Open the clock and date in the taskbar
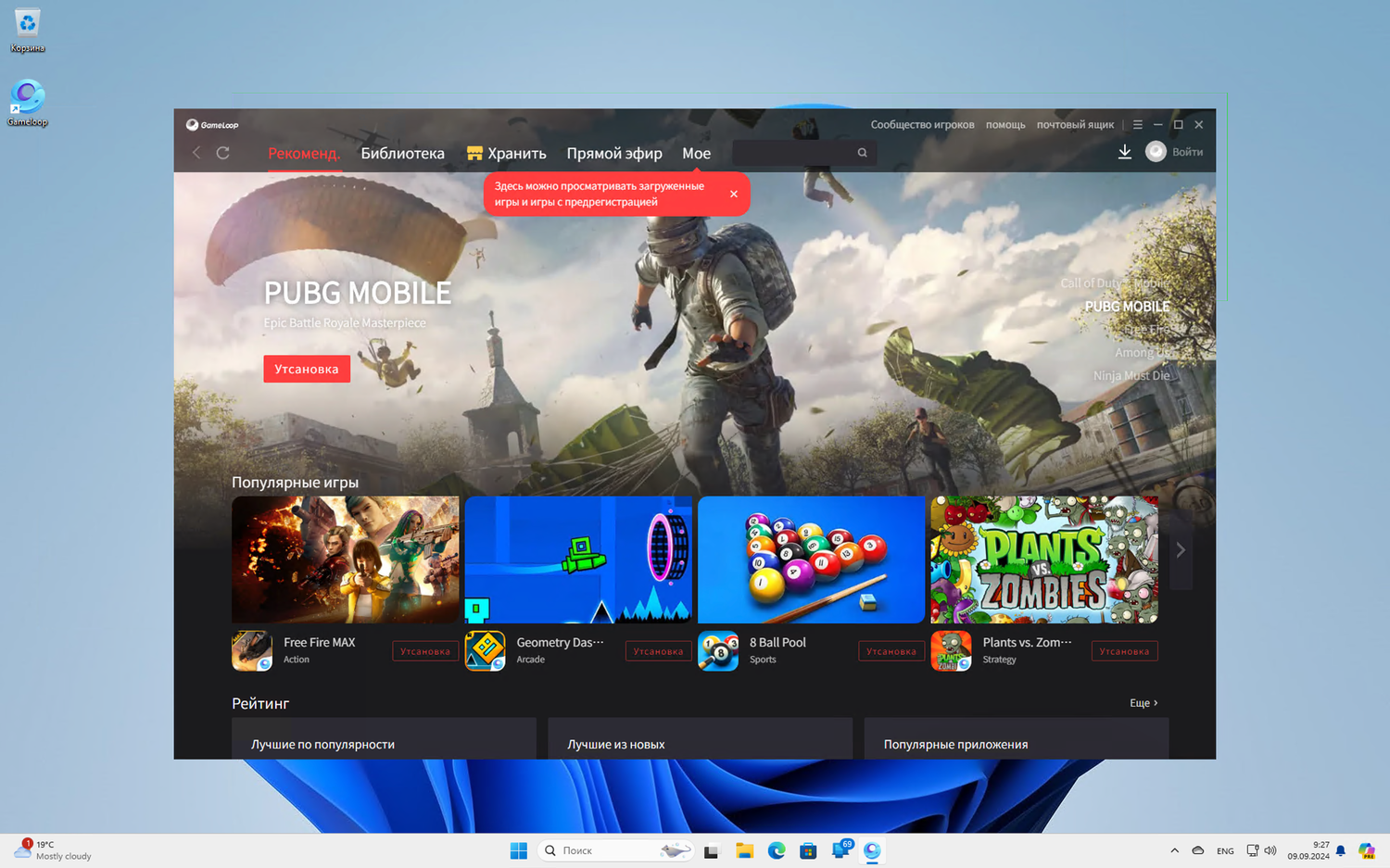This screenshot has width=1390, height=868. coord(1308,850)
